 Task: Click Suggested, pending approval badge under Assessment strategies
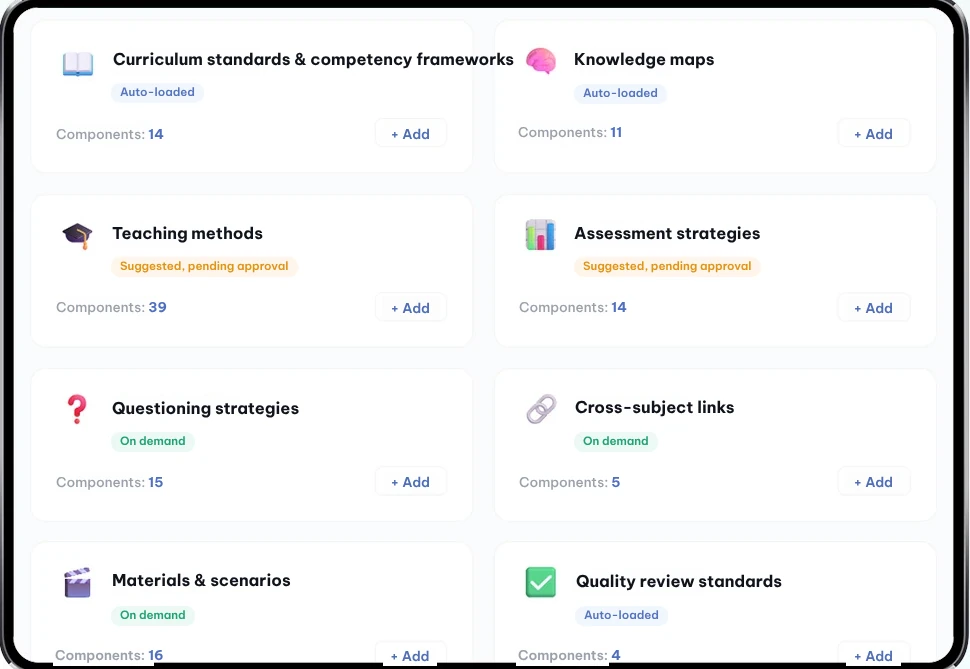point(667,266)
